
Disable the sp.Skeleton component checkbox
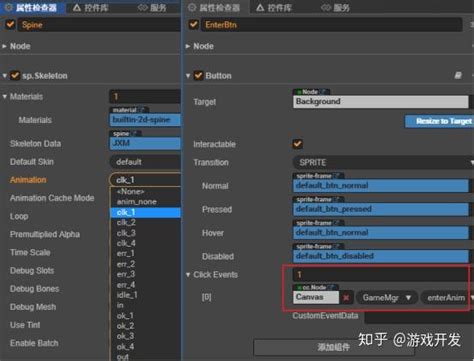pyautogui.click(x=15, y=75)
